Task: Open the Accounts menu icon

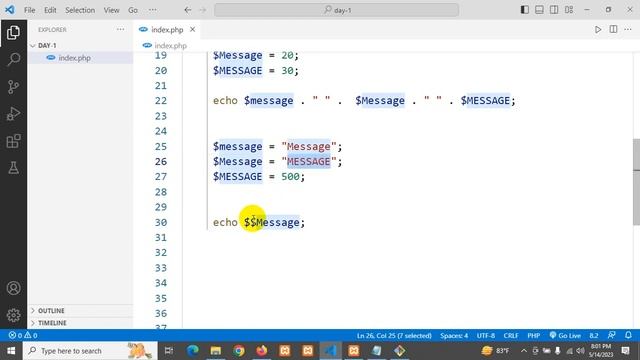Action: pyautogui.click(x=13, y=288)
